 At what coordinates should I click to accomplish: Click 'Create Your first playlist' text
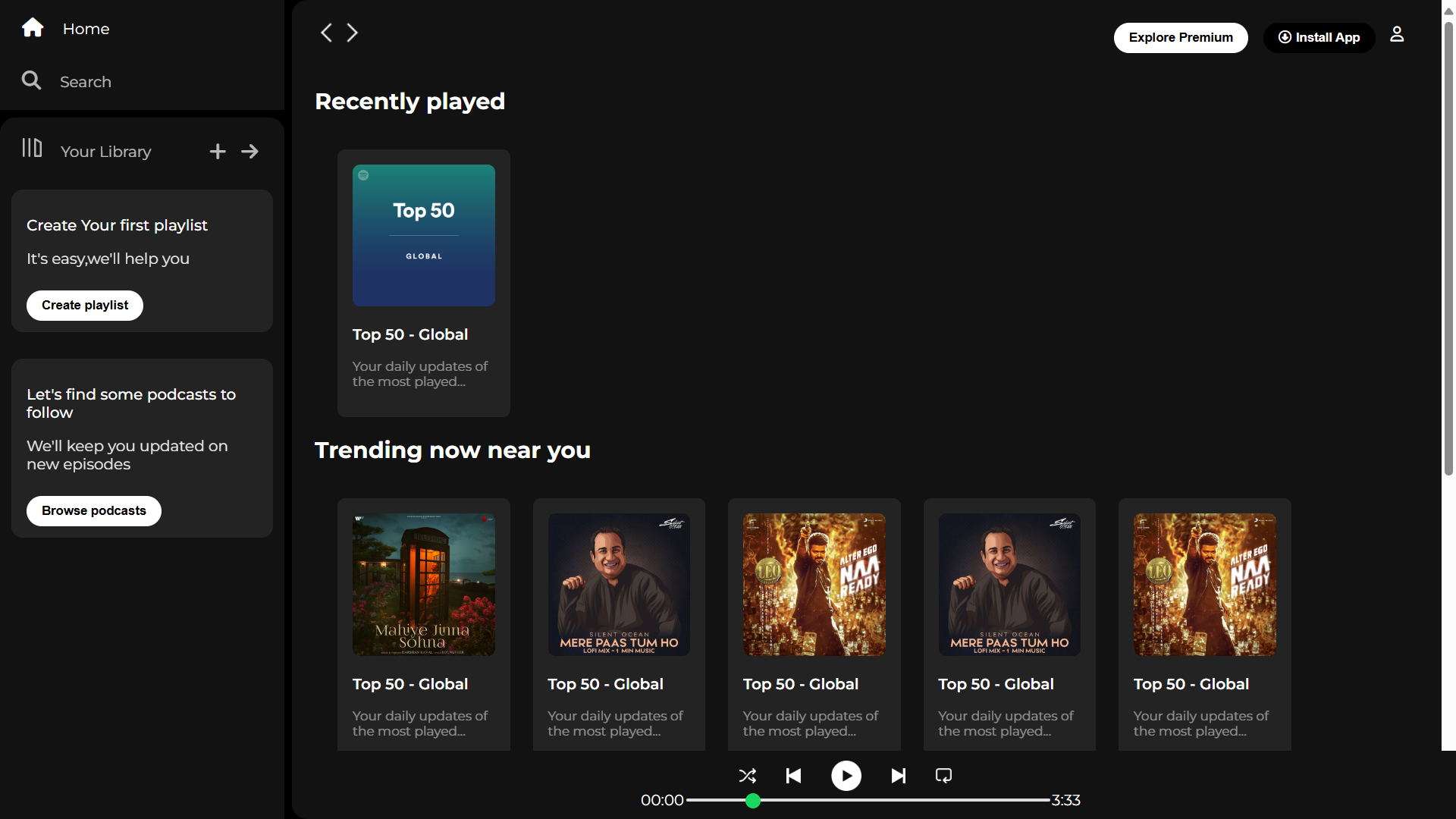pos(117,225)
